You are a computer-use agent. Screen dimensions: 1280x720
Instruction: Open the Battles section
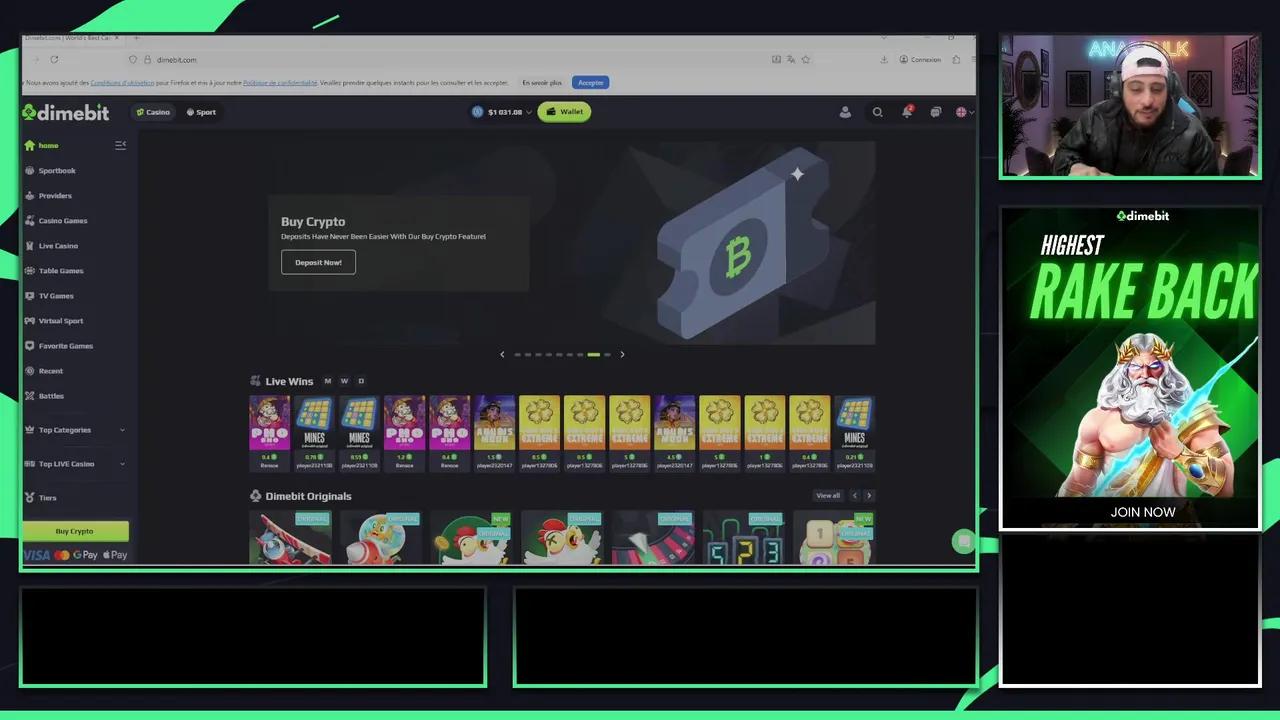point(51,395)
